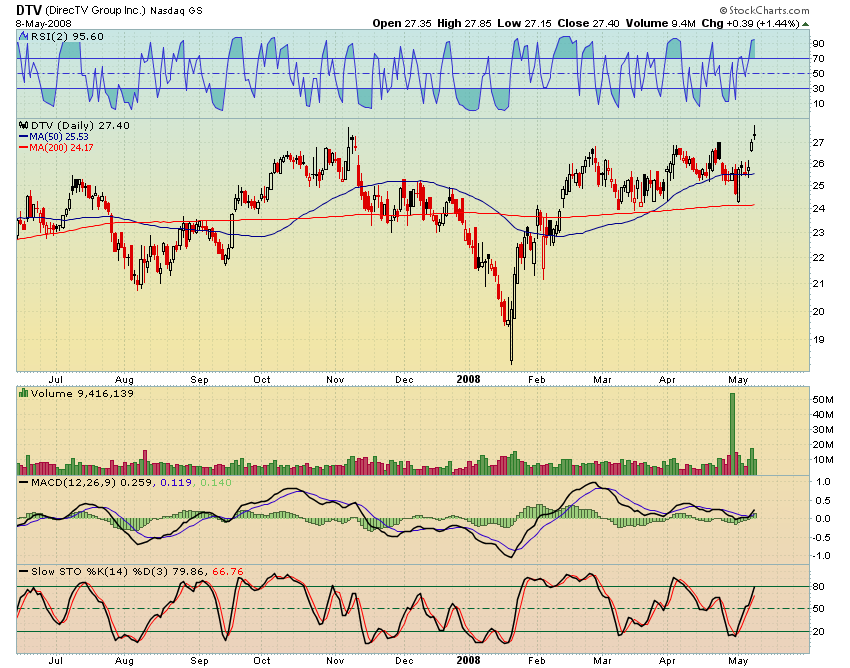This screenshot has height=668, width=850.
Task: Click the volume bars icon in Volume panel
Action: point(23,393)
